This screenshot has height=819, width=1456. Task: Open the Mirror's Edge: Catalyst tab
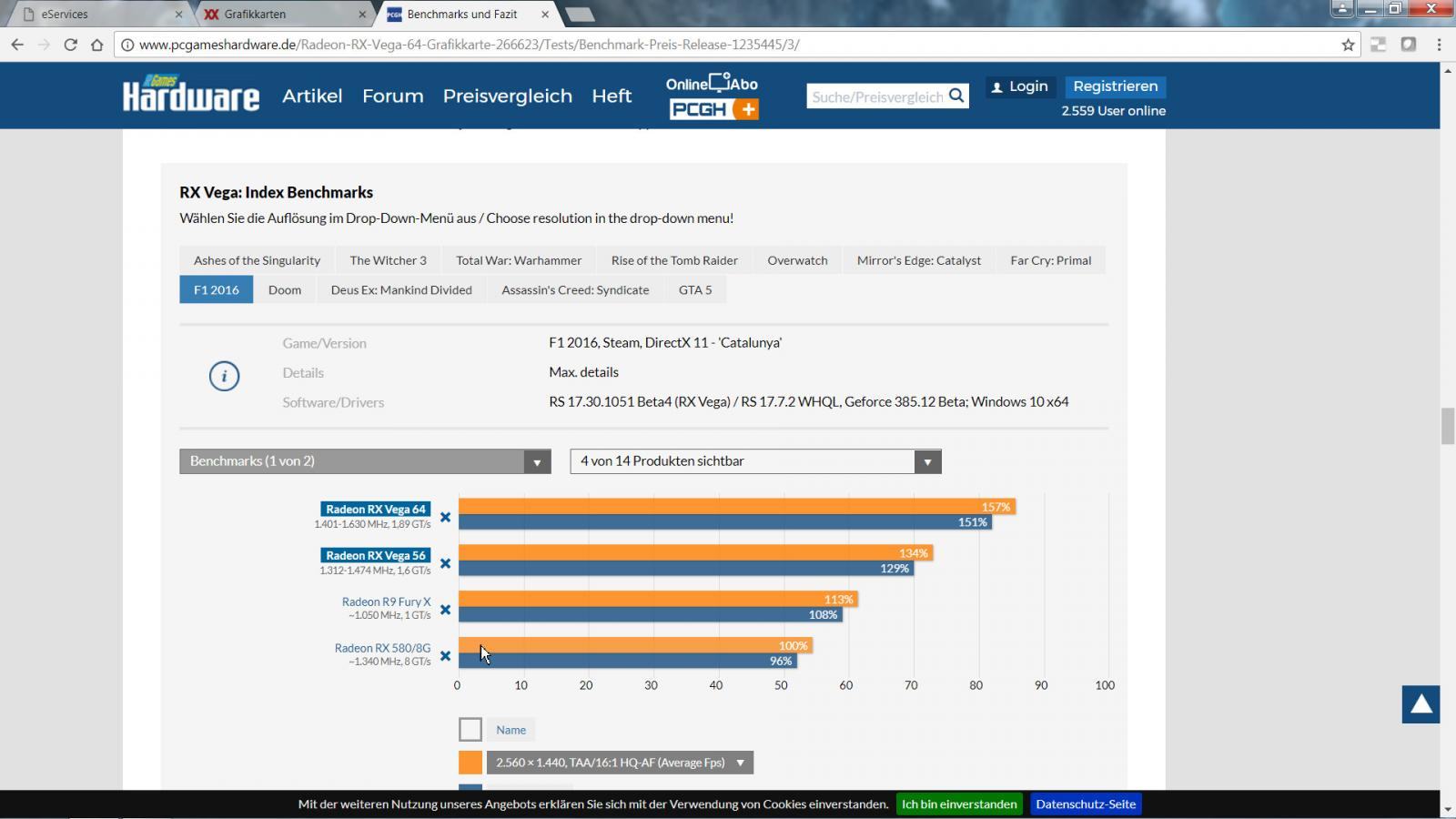919,260
